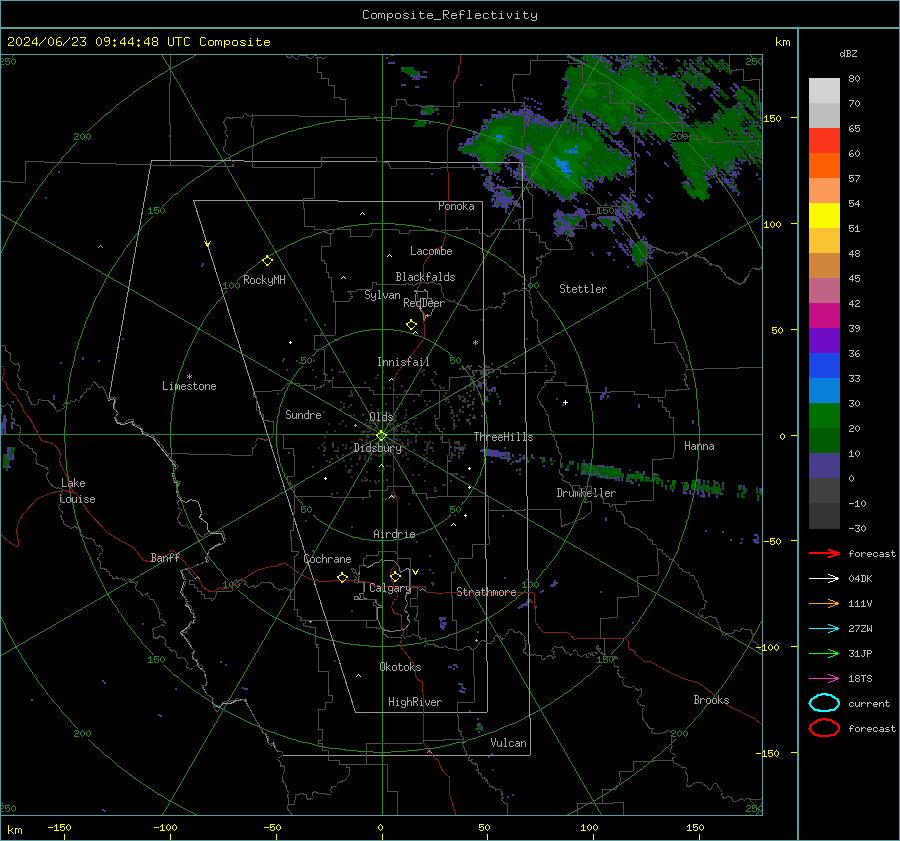The height and width of the screenshot is (841, 900).
Task: Click the Hanna town label
Action: tap(699, 446)
